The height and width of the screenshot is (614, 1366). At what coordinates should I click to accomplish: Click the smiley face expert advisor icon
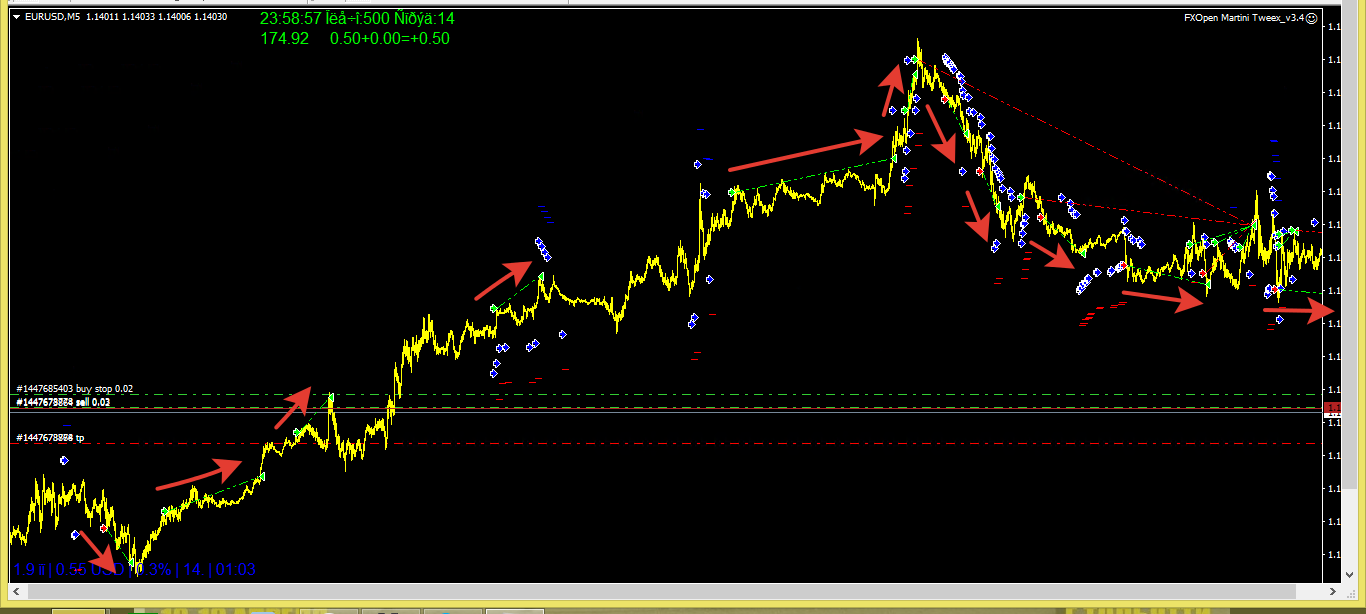1312,17
